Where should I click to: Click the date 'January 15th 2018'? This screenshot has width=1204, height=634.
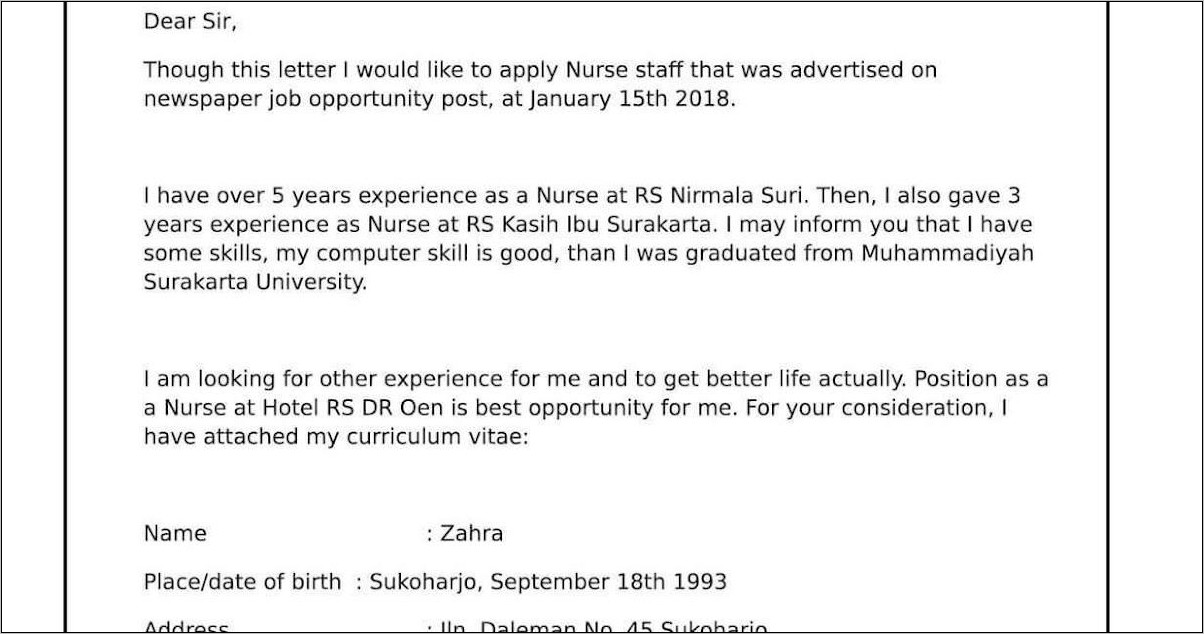[631, 100]
